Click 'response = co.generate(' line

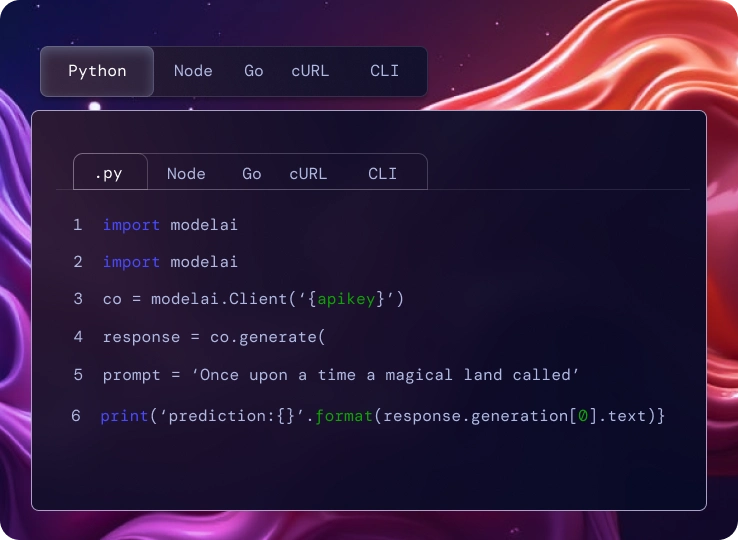click(214, 337)
